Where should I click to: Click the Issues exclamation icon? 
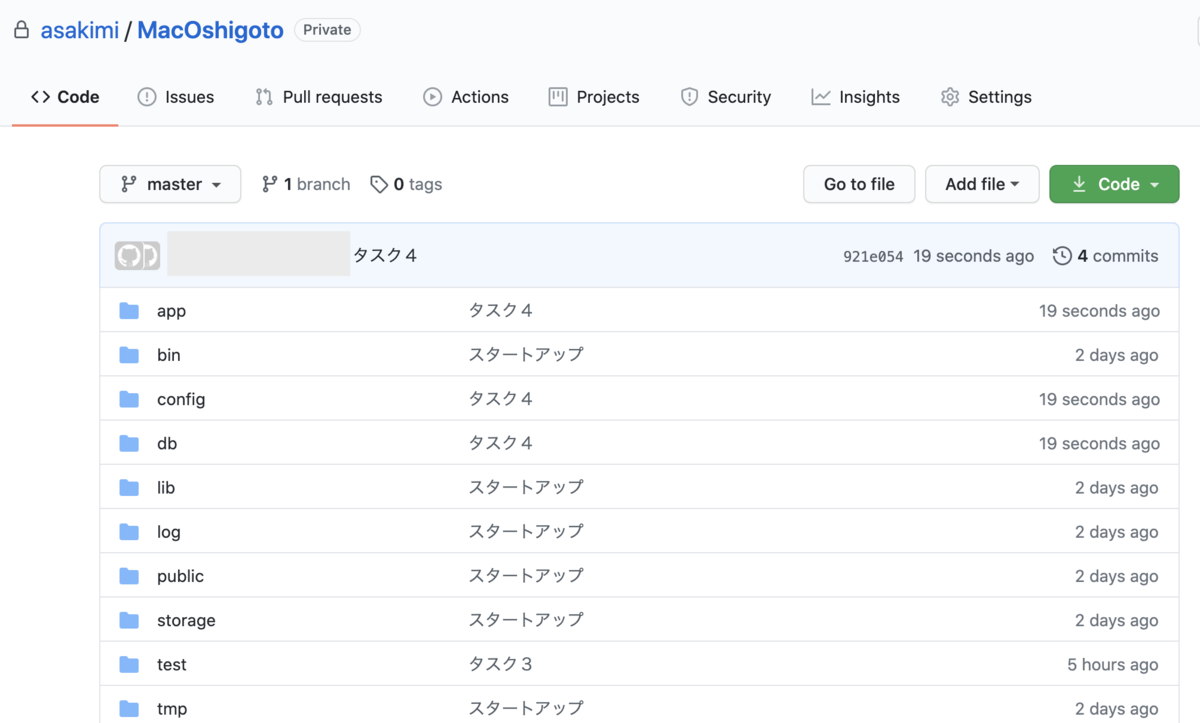146,97
